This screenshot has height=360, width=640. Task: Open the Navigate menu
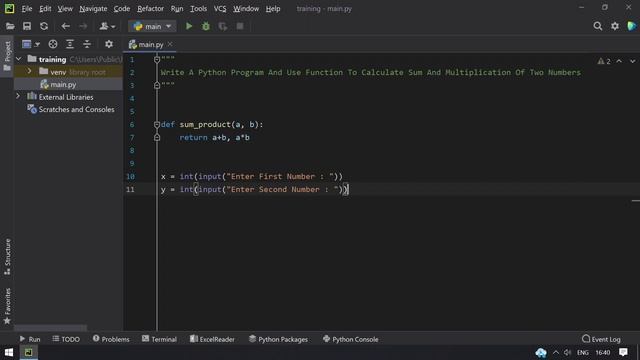coord(93,9)
